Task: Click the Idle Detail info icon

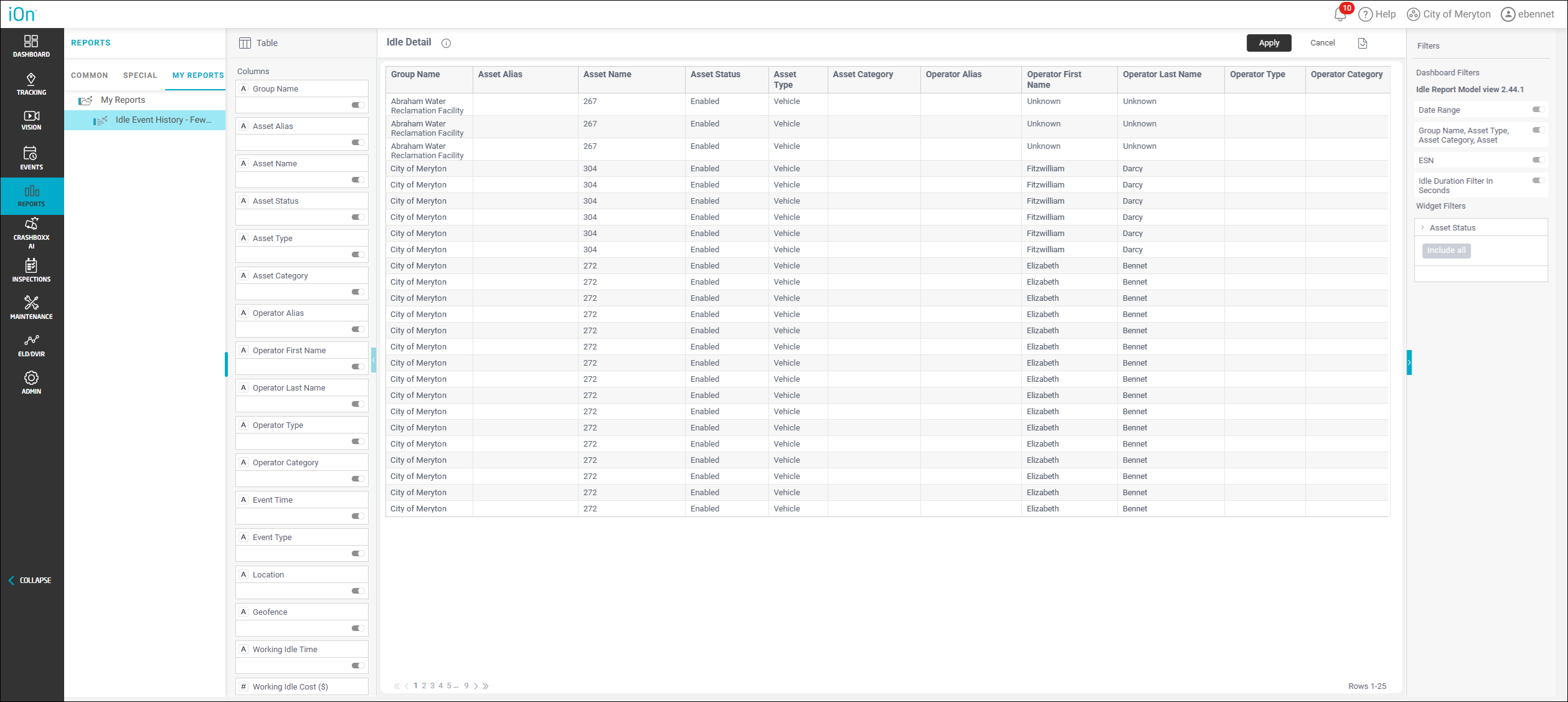Action: (446, 43)
